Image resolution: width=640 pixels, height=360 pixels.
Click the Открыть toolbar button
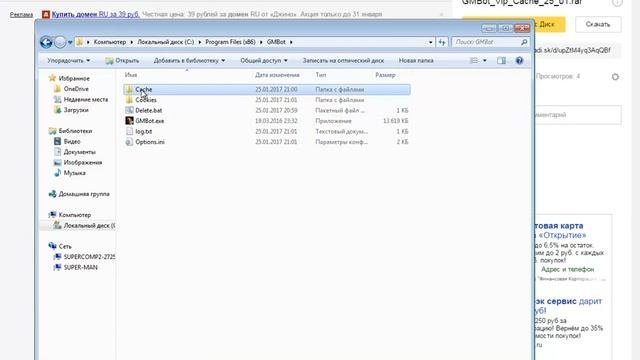[122, 60]
